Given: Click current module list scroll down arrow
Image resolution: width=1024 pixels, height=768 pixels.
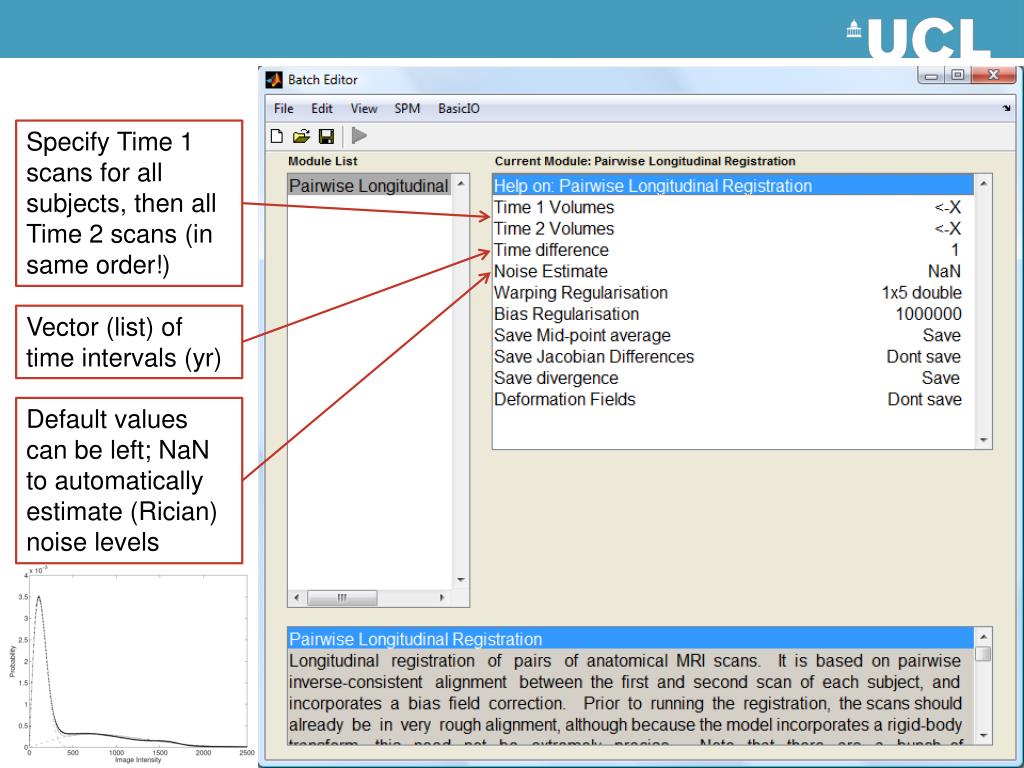Looking at the screenshot, I should click(984, 440).
